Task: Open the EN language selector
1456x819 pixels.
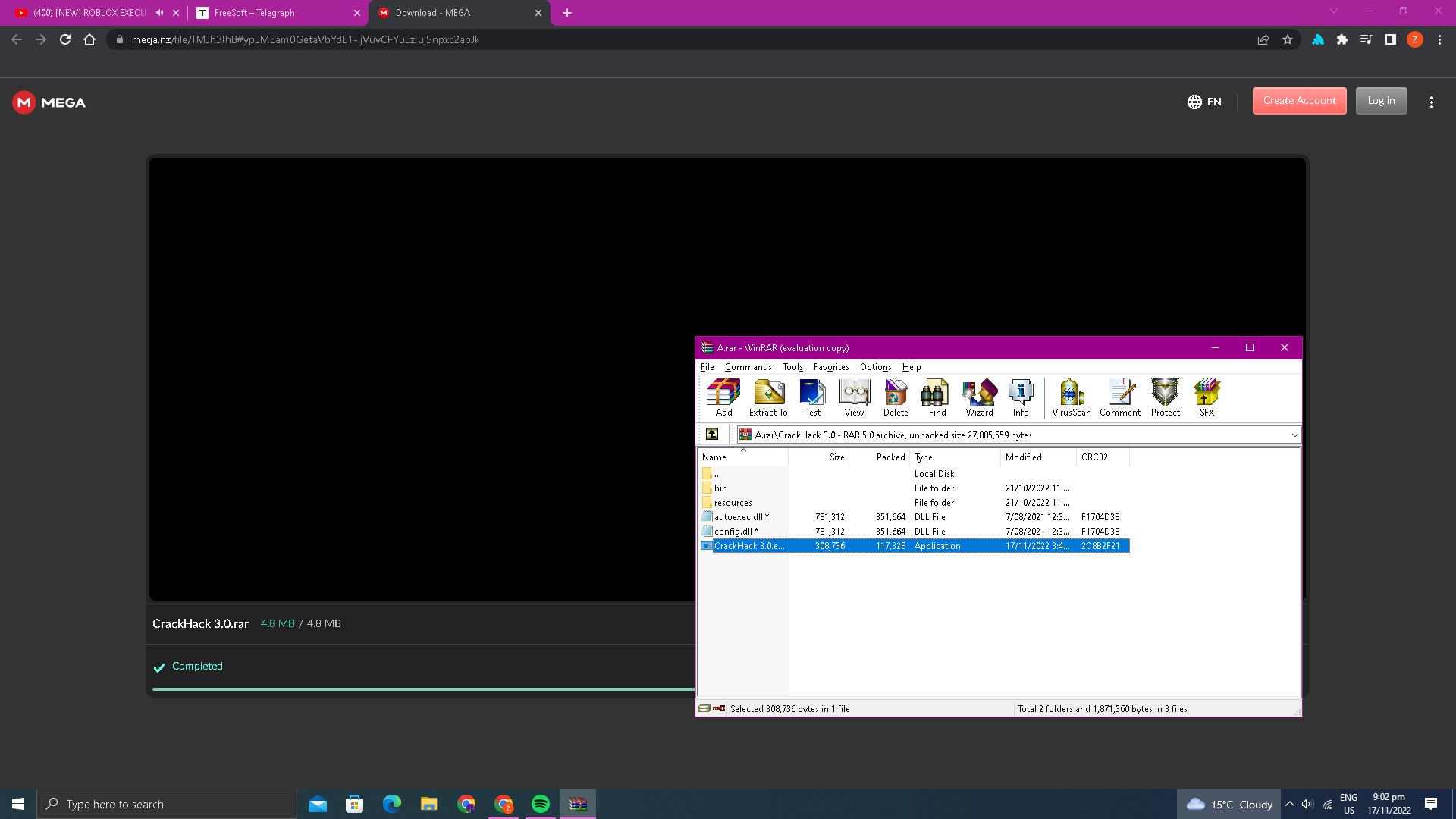Action: (x=1204, y=102)
